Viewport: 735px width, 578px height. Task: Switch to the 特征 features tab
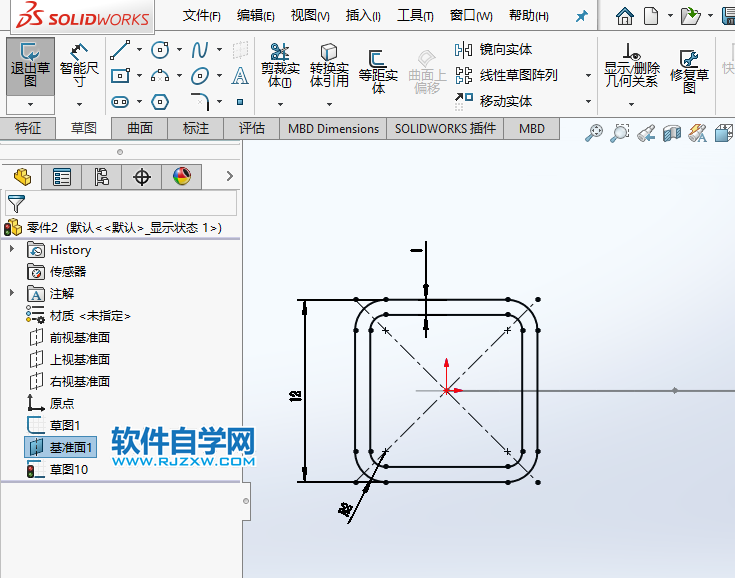[28, 128]
